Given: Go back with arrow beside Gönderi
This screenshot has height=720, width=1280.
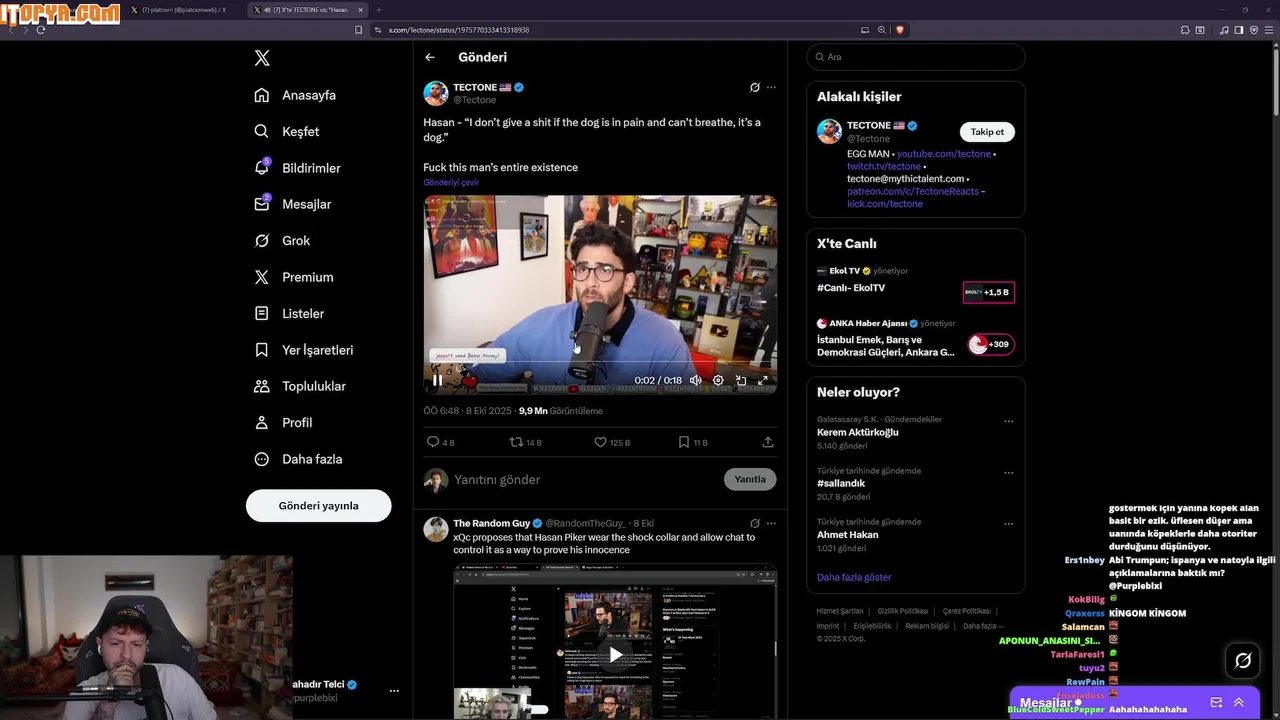Looking at the screenshot, I should 430,57.
